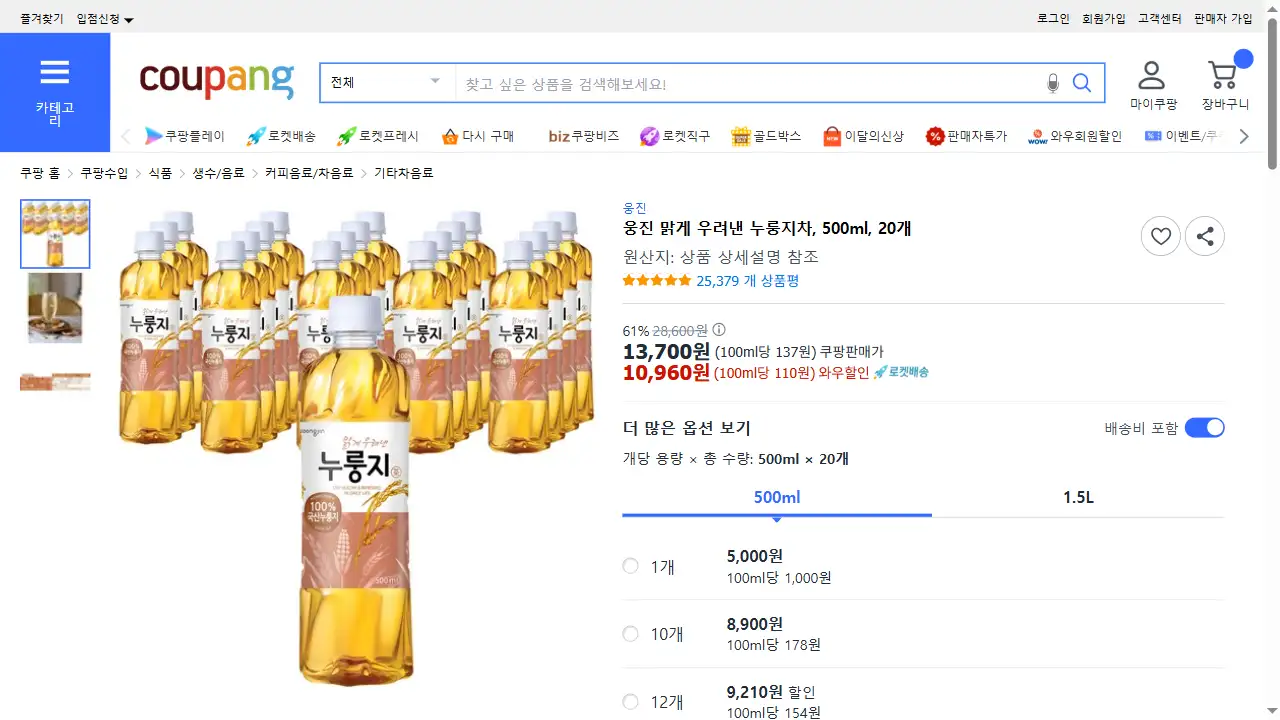
Task: Open biz 쿠팡비즈 shortcut
Action: [x=584, y=136]
